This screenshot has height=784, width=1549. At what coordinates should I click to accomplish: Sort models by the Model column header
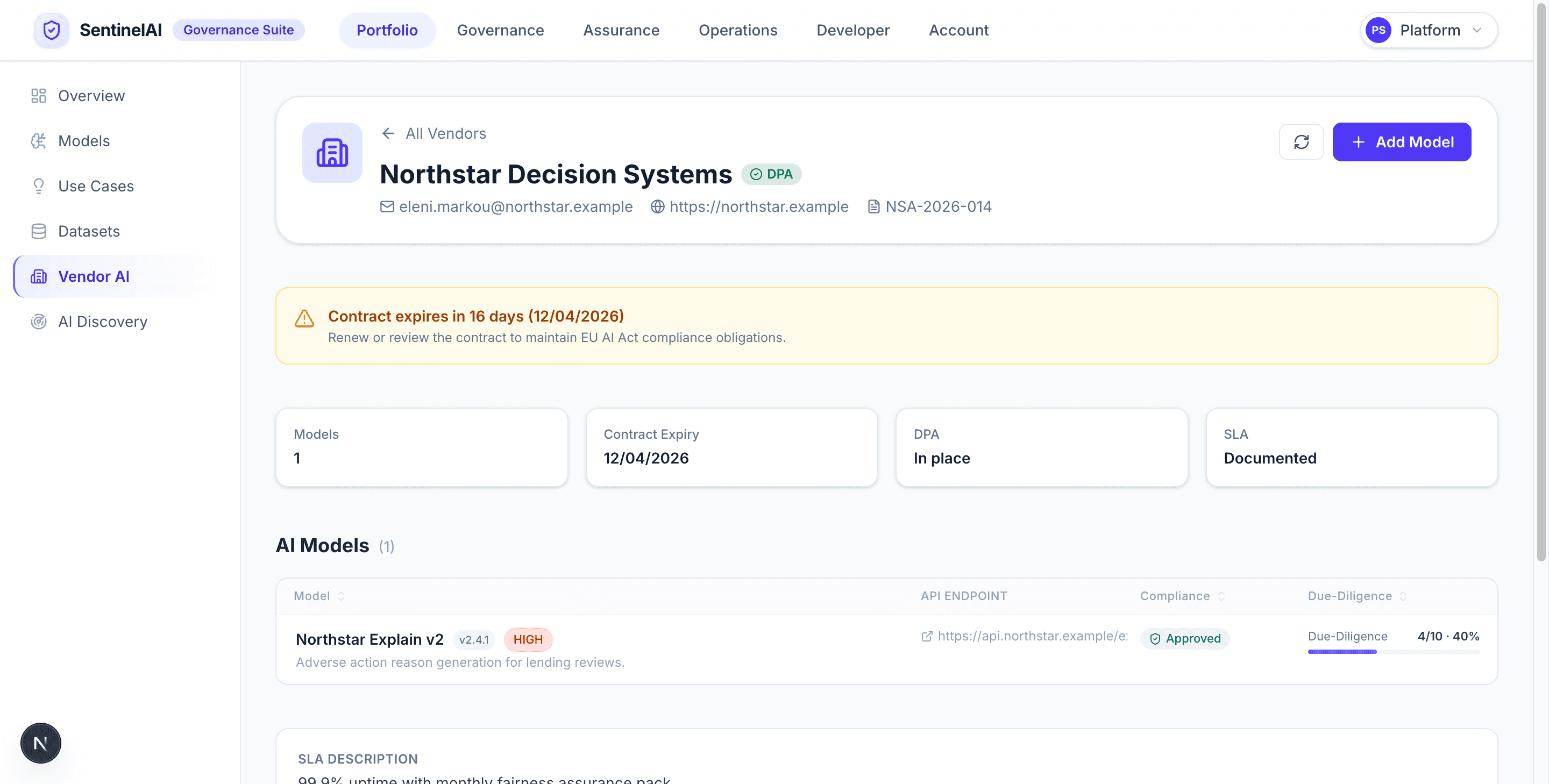tap(318, 596)
